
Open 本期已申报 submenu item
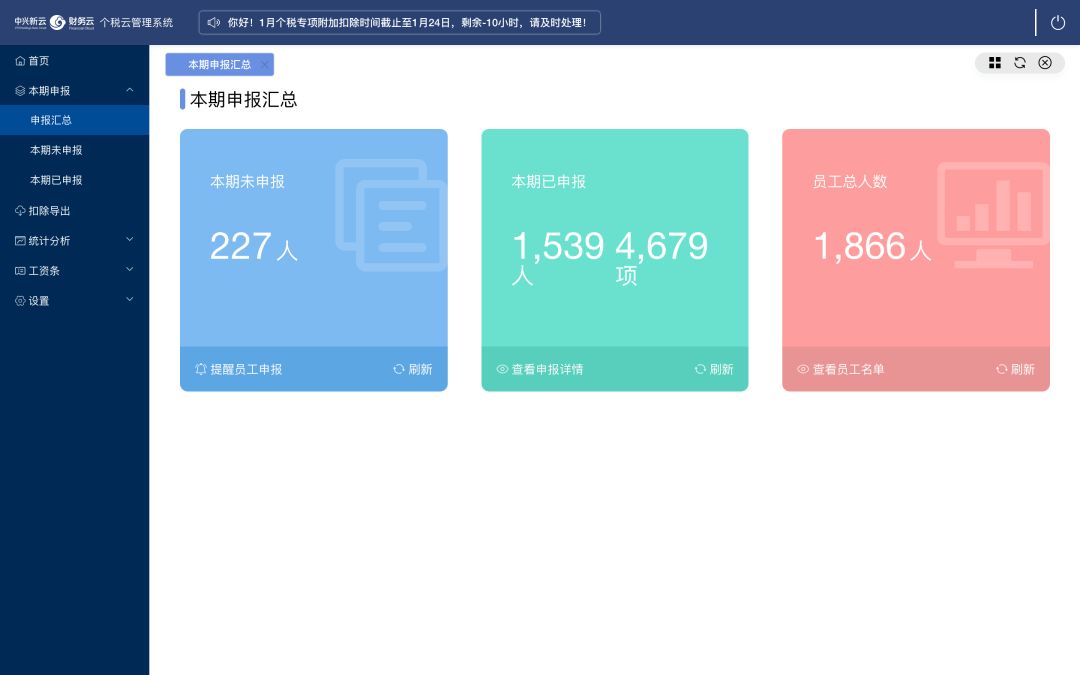[74, 180]
